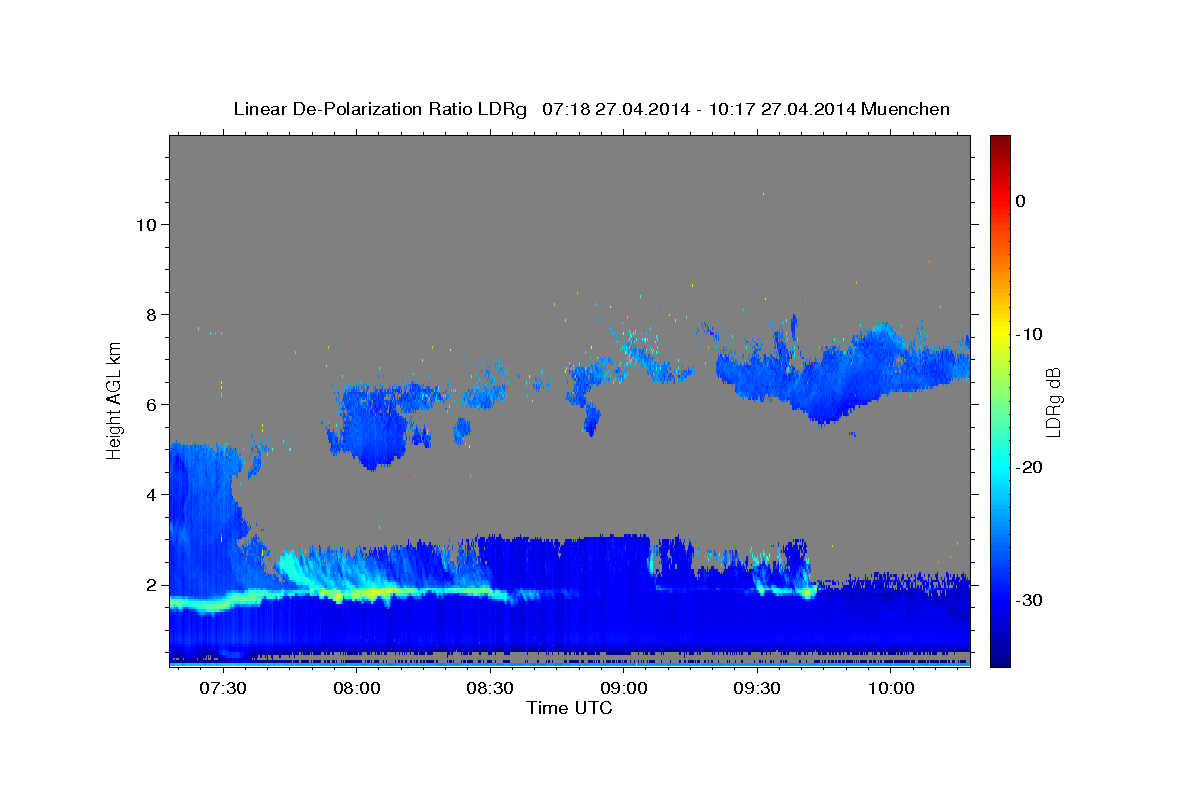
Task: Click the 'Muenchen' location in the title
Action: [905, 109]
